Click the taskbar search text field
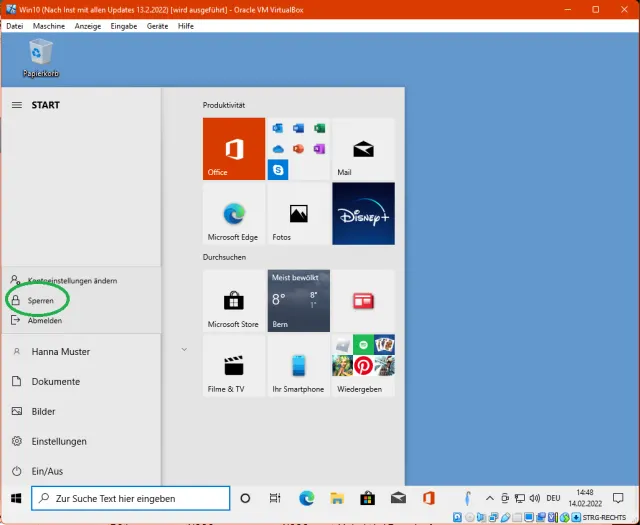The height and width of the screenshot is (525, 640). tap(130, 498)
